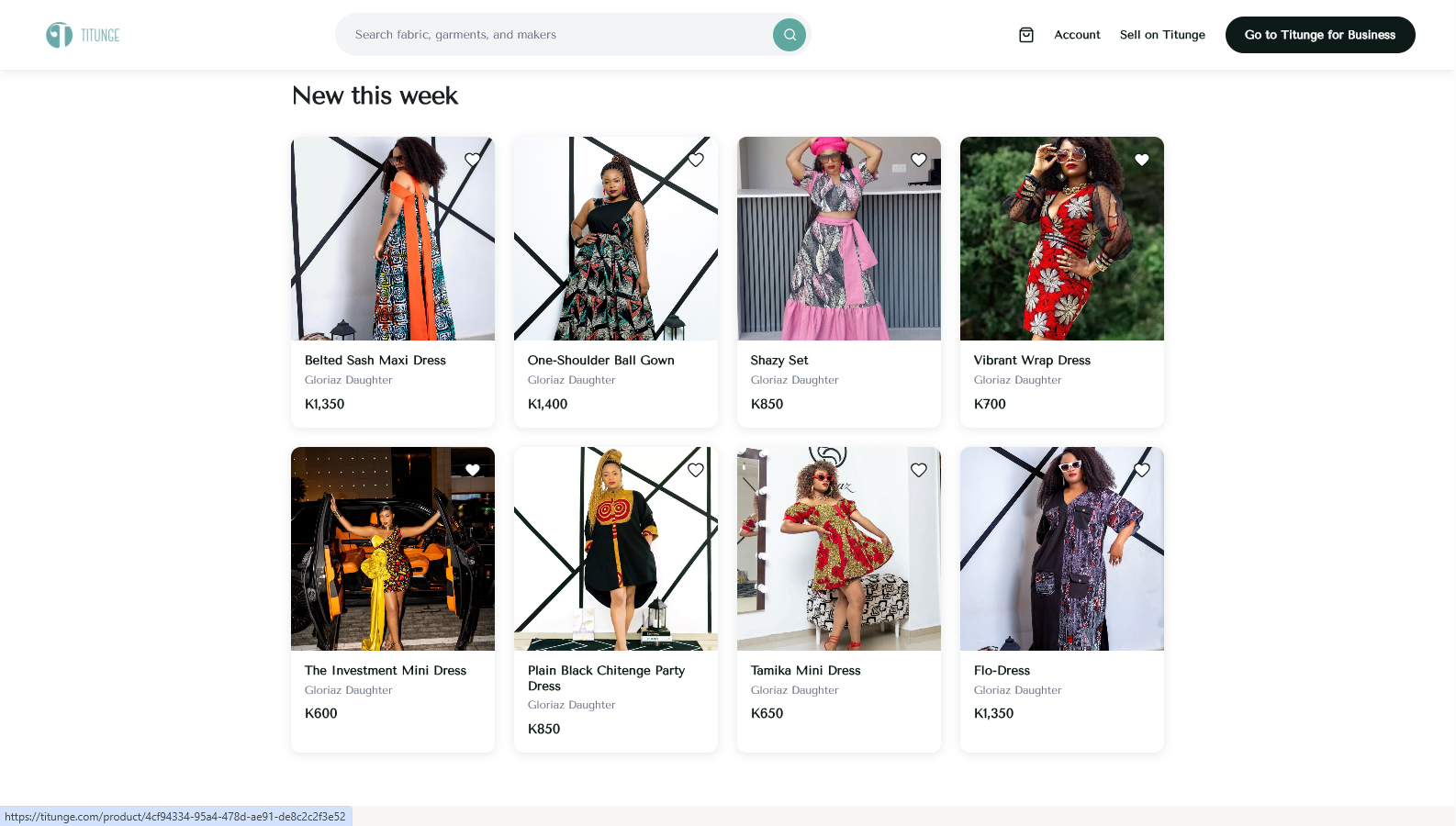Click the Tamika Mini Dress title

click(x=806, y=671)
